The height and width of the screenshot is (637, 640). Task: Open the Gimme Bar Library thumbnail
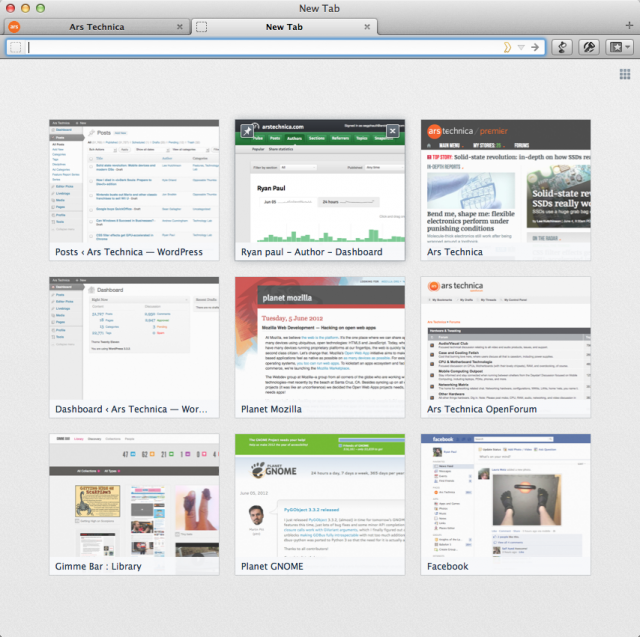(134, 504)
